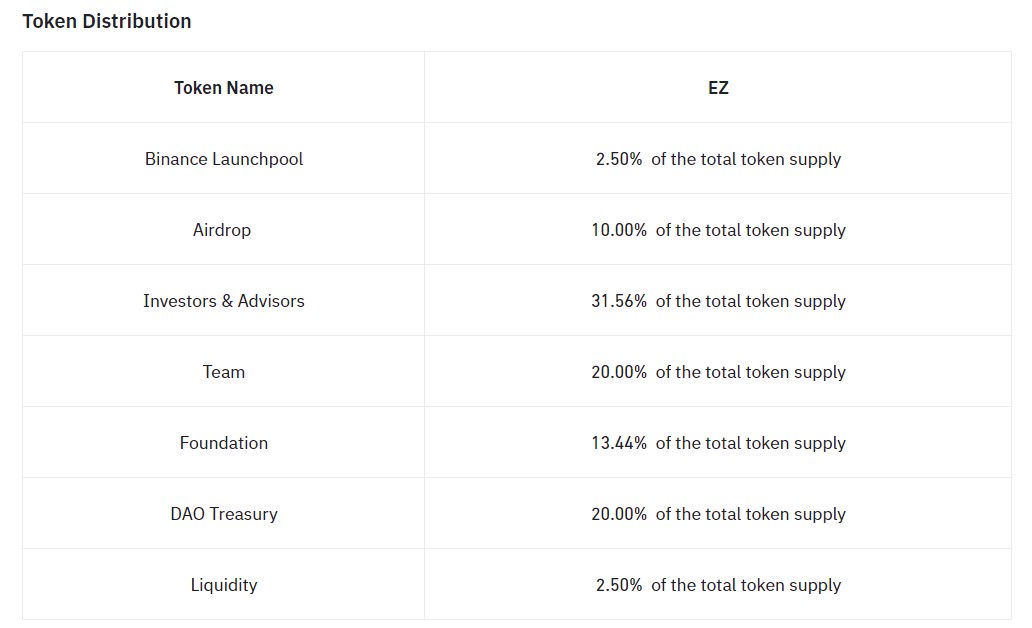The image size is (1032, 628).
Task: Click the 20.00% figure in Team row
Action: point(619,372)
